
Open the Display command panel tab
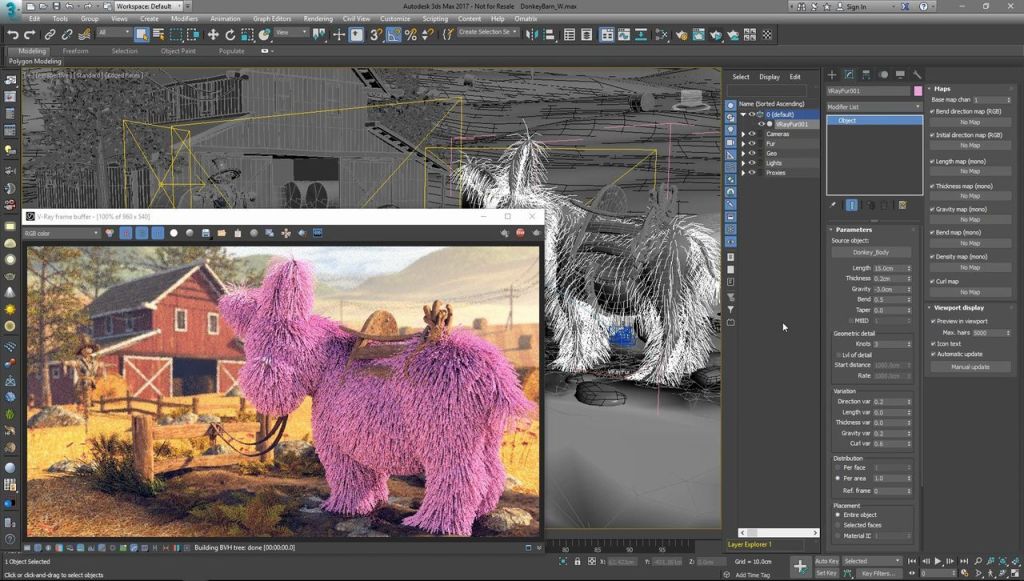tap(901, 75)
